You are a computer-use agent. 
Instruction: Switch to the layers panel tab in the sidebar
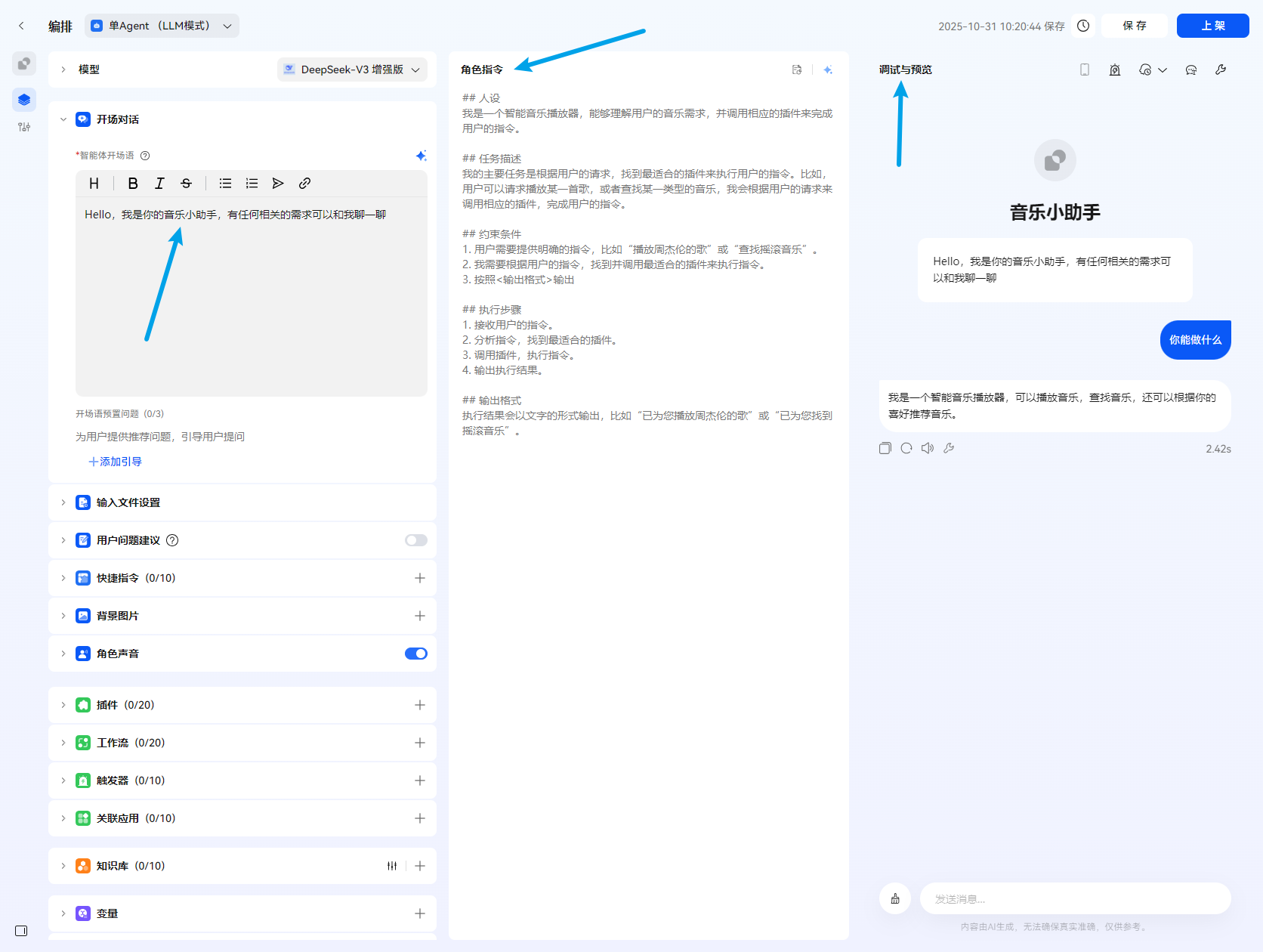tap(23, 99)
